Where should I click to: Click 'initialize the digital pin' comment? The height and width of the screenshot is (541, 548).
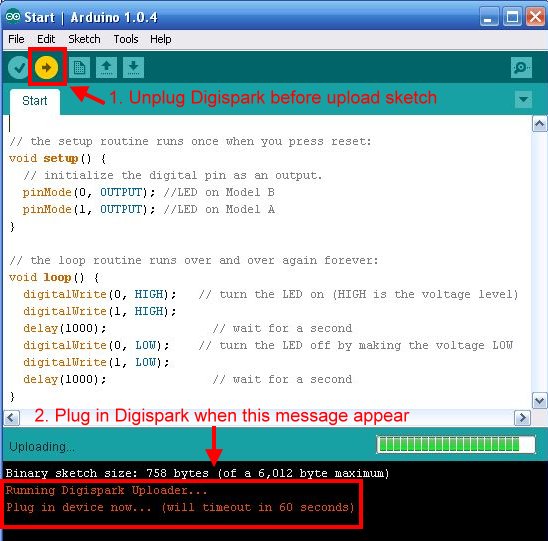(173, 175)
